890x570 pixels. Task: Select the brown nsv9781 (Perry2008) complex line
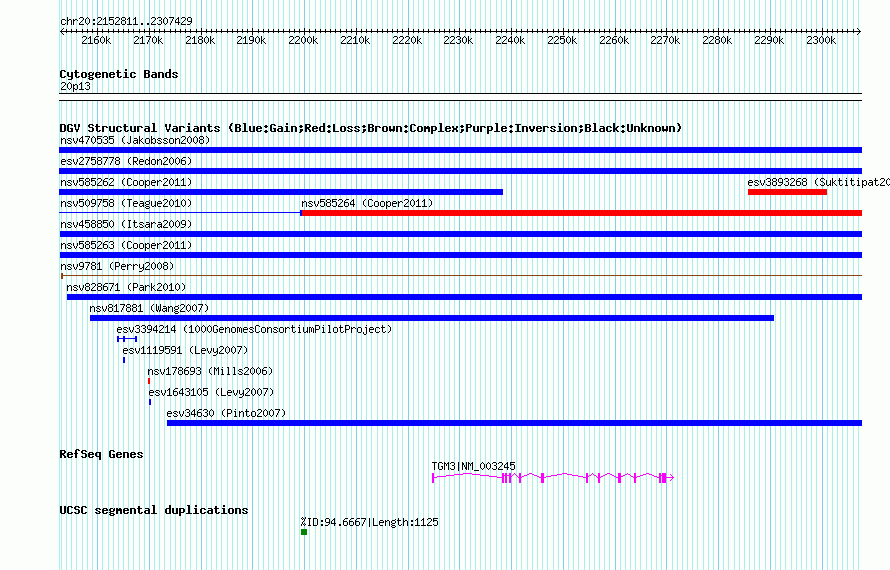tap(461, 276)
